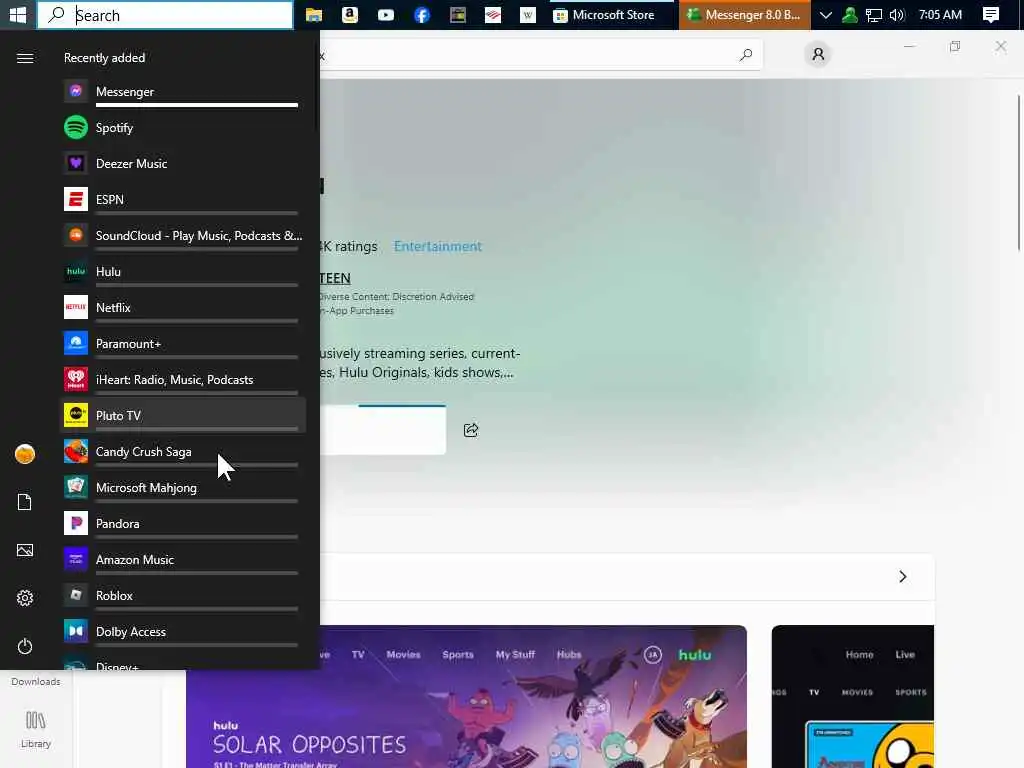Click the Microsoft Store search magnifier

(746, 55)
